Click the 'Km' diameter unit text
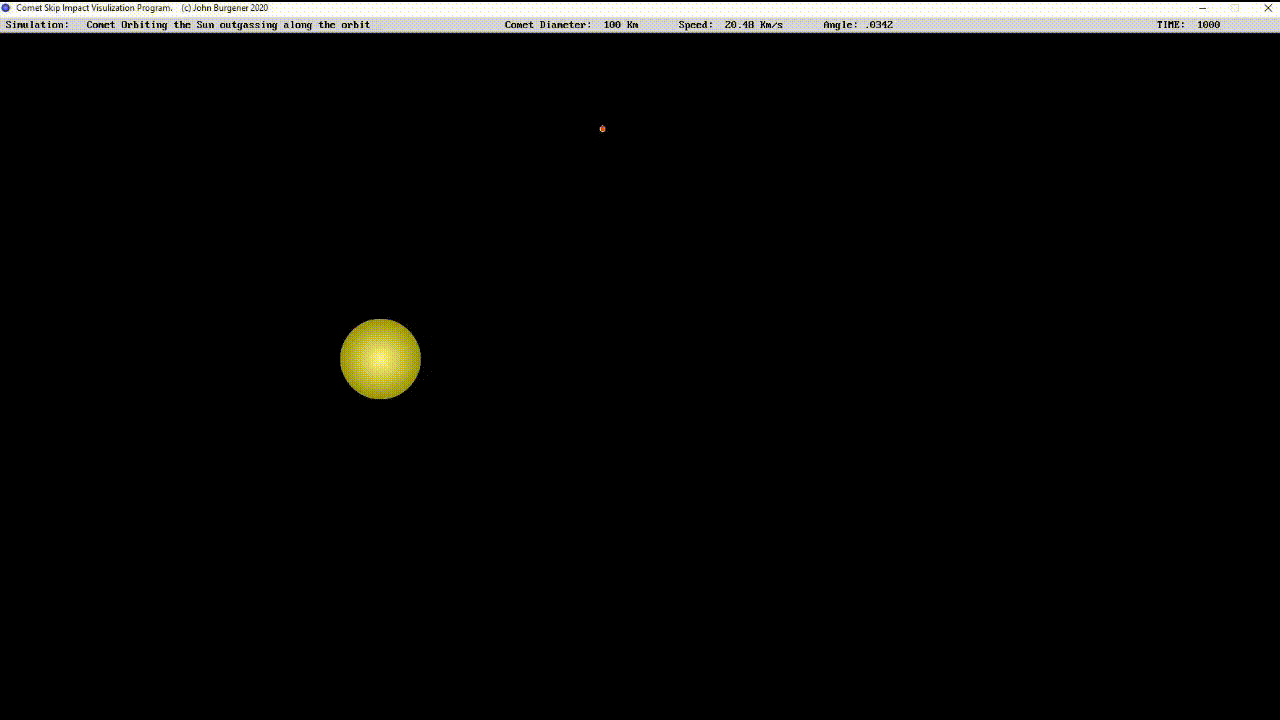 point(632,25)
